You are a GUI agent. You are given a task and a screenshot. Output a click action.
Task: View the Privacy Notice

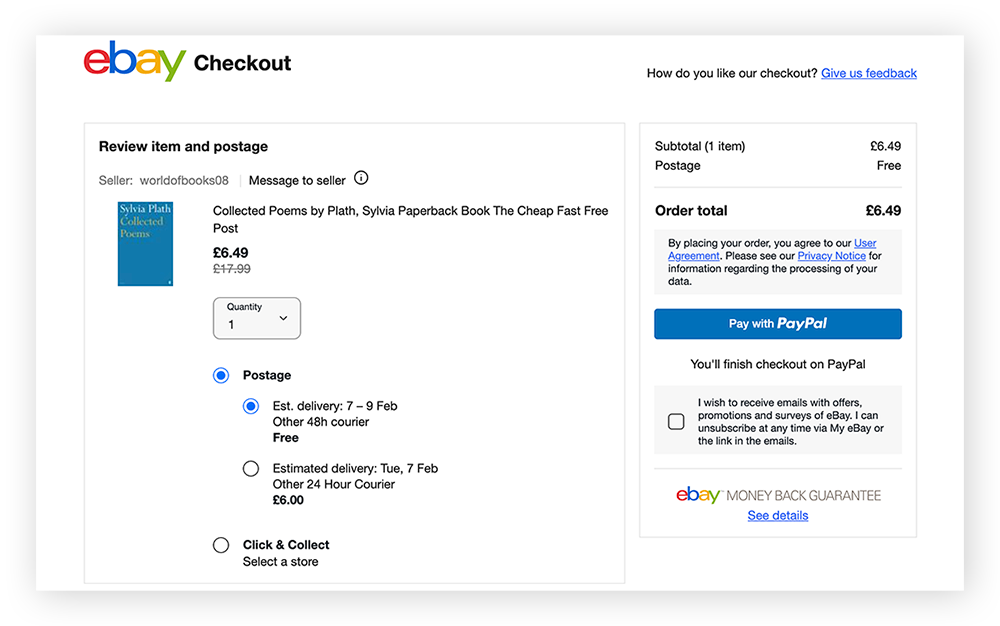831,255
